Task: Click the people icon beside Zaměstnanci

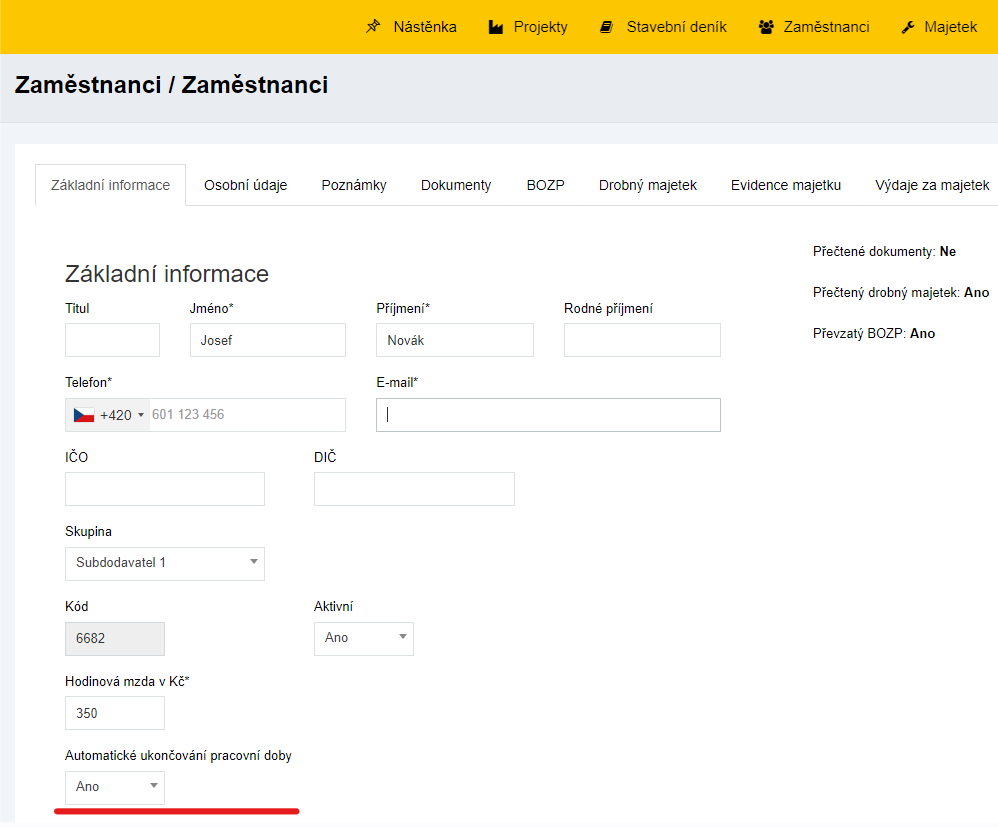Action: pyautogui.click(x=766, y=27)
